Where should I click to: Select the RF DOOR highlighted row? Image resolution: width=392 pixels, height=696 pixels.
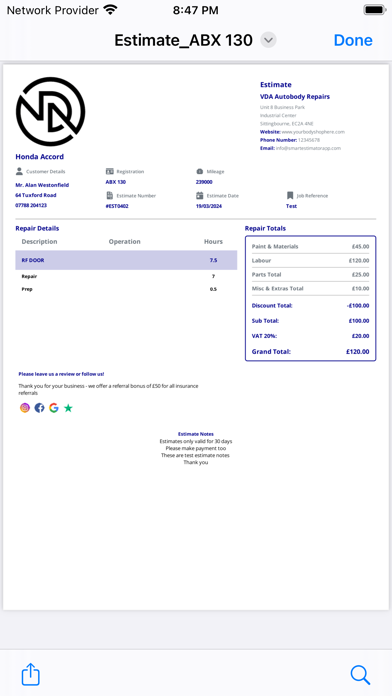pos(126,260)
